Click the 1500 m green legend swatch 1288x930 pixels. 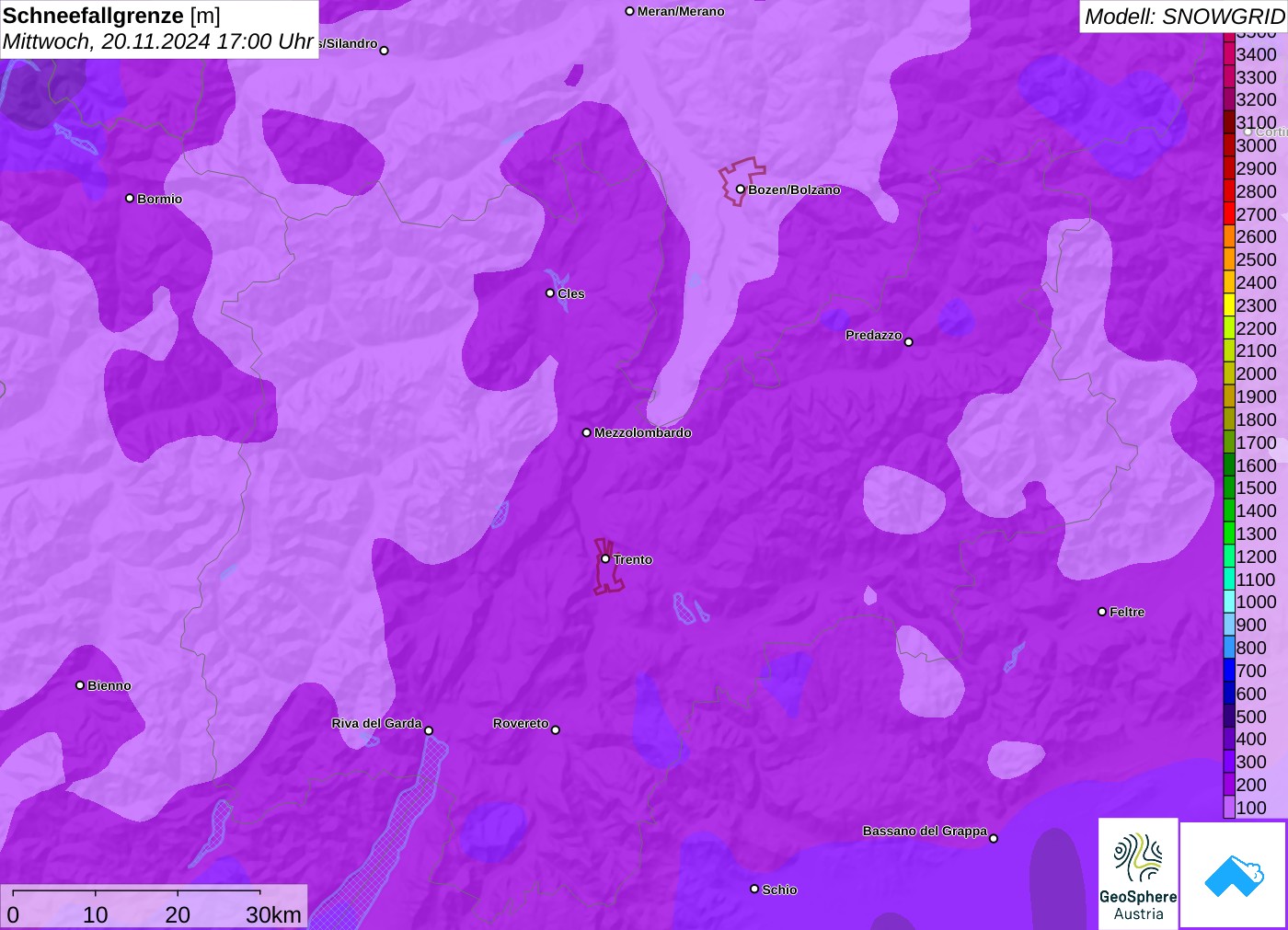click(x=1229, y=488)
